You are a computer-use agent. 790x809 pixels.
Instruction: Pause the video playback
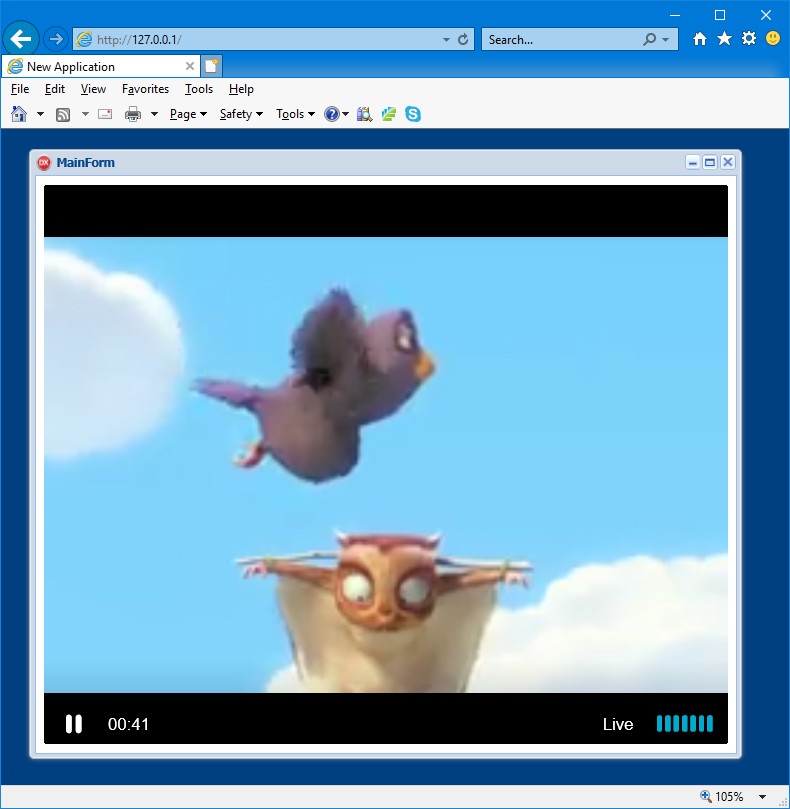(74, 724)
